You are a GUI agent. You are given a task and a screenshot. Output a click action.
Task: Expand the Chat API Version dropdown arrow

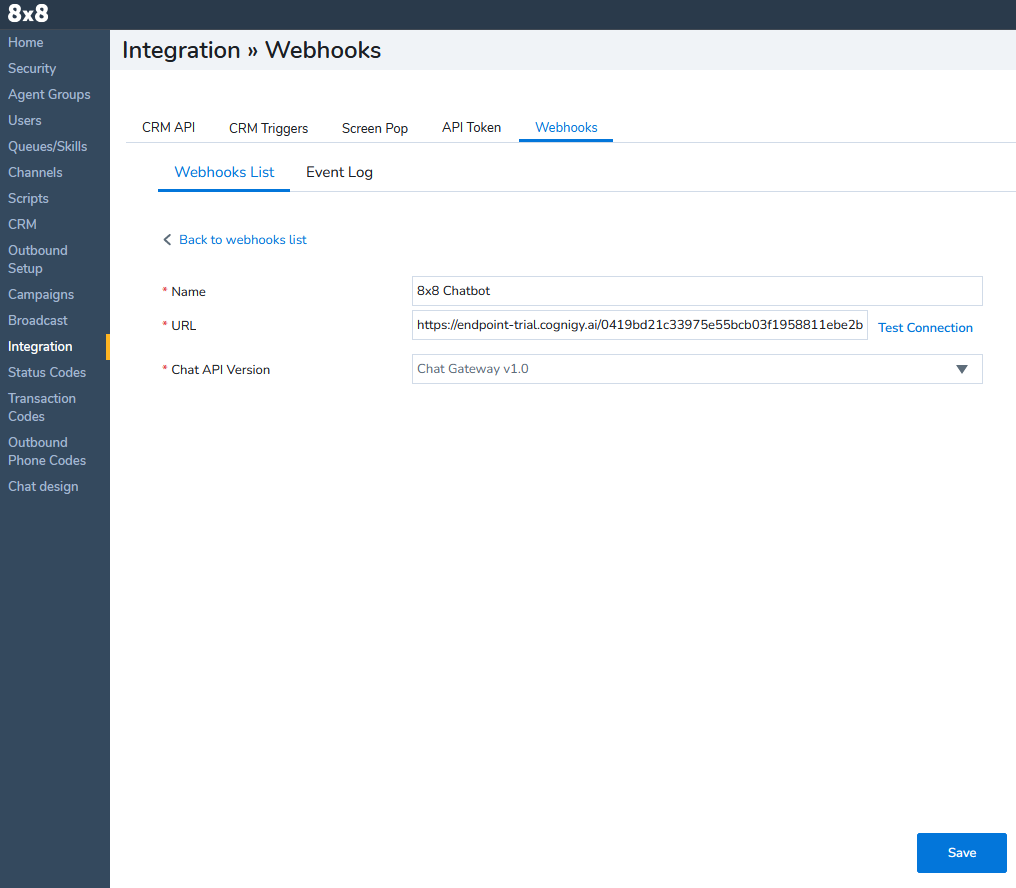pyautogui.click(x=962, y=369)
